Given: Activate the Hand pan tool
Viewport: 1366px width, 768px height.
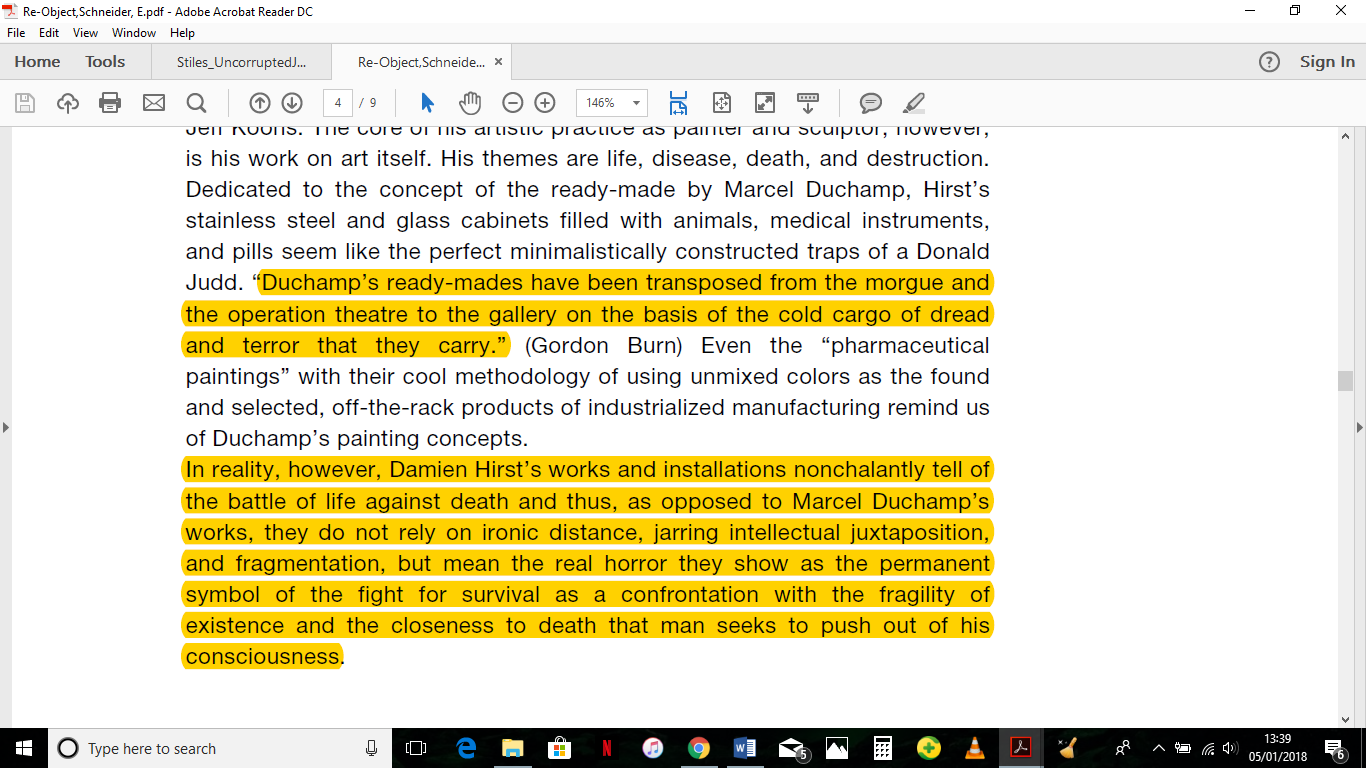Looking at the screenshot, I should pos(470,103).
